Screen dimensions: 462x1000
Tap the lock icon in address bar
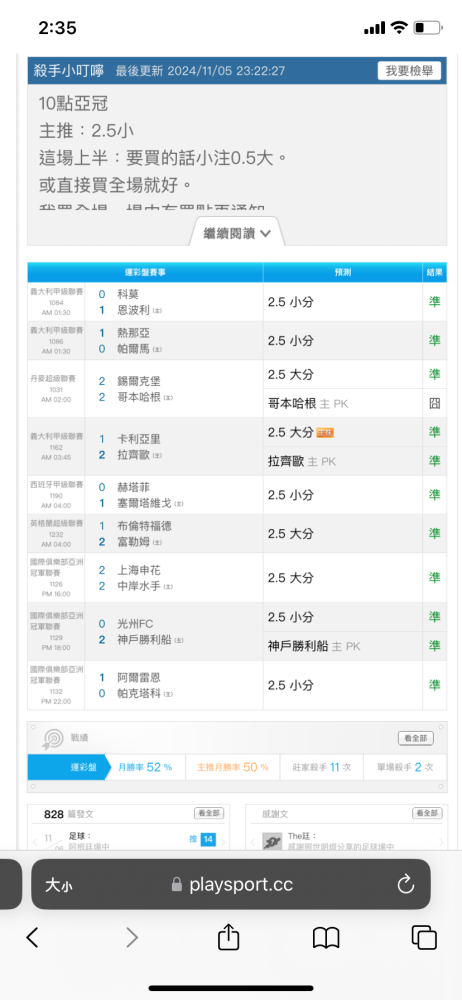pos(177,885)
